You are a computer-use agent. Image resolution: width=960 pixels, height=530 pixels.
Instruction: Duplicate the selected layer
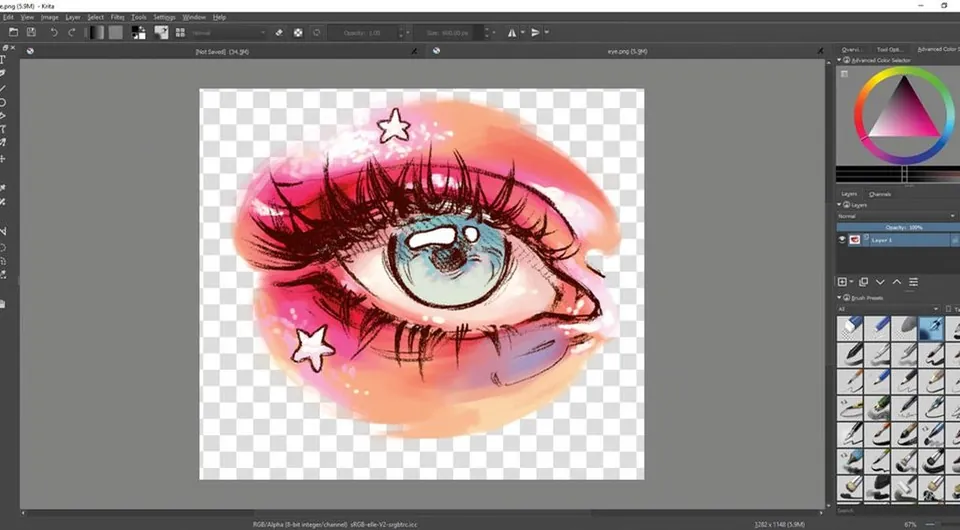tap(863, 282)
